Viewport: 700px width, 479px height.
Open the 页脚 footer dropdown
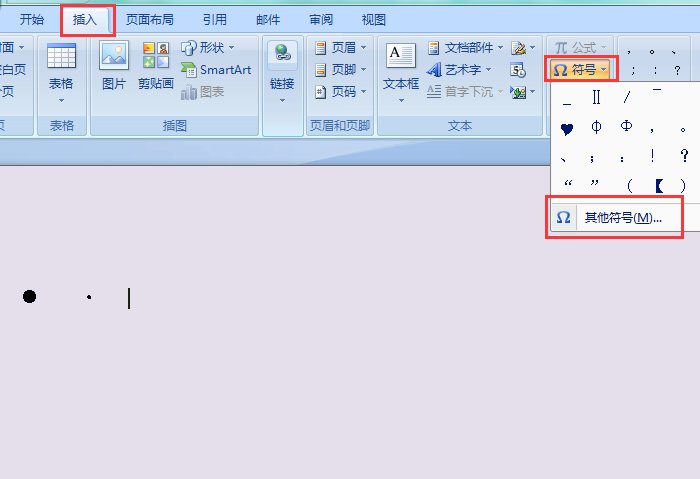(340, 69)
